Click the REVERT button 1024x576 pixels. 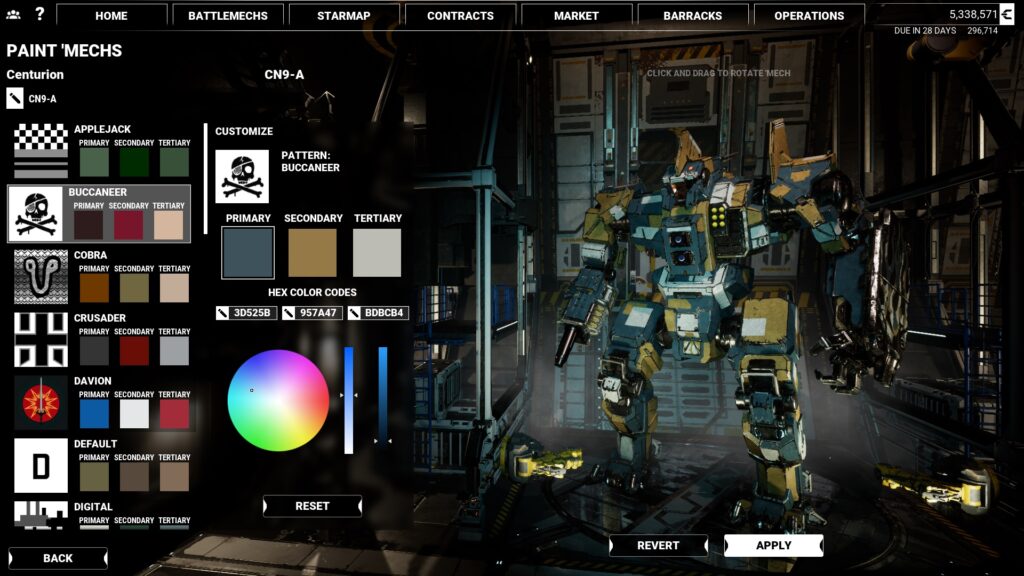(x=658, y=545)
